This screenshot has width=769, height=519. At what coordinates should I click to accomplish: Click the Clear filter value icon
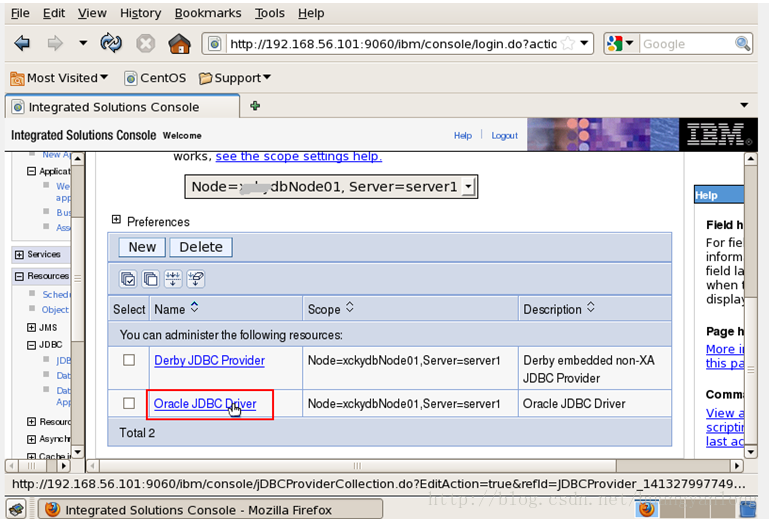tap(196, 279)
